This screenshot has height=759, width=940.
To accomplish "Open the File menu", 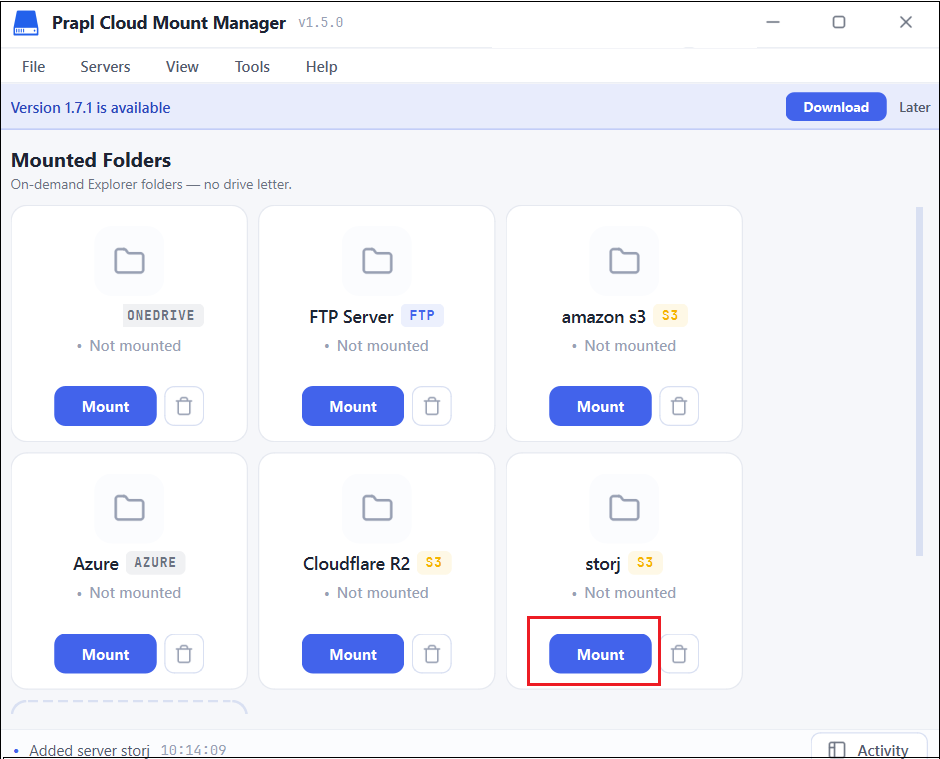I will pos(34,67).
